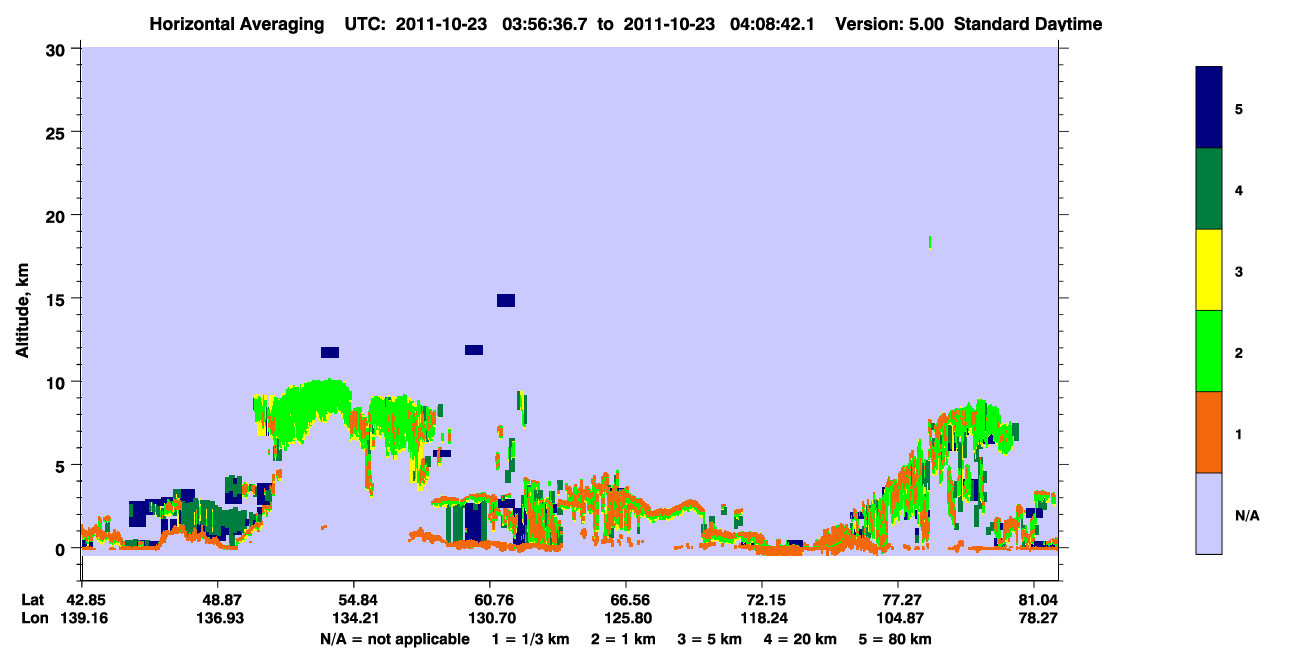Click the orange colorbar segment for 1
The width and height of the screenshot is (1300, 667).
pyautogui.click(x=1209, y=432)
